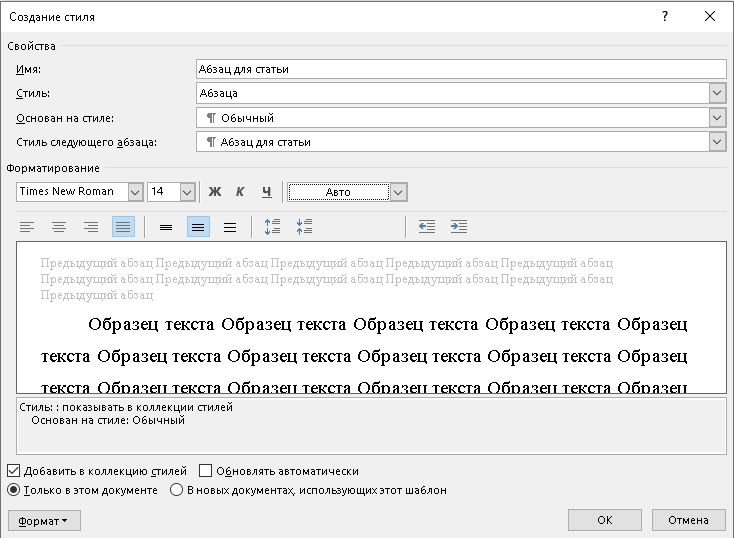Align paragraph text left
The height and width of the screenshot is (538, 734).
click(x=27, y=227)
